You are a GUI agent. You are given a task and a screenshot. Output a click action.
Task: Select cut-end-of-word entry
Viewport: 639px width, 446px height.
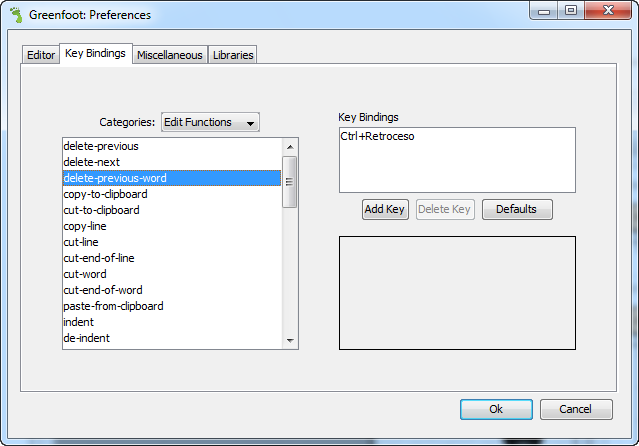(x=172, y=290)
